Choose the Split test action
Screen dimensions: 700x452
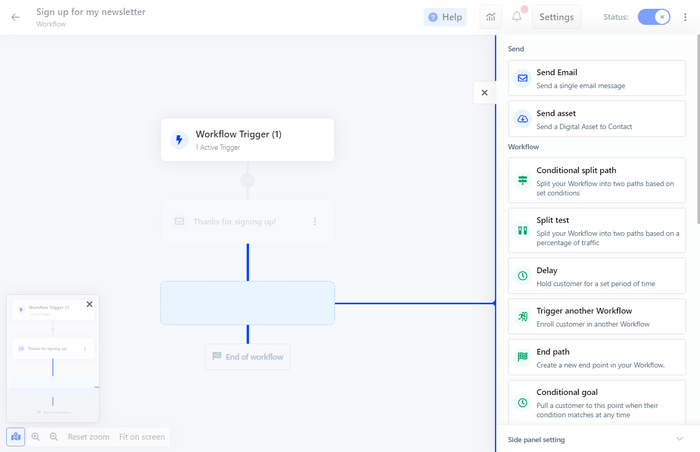click(x=596, y=230)
